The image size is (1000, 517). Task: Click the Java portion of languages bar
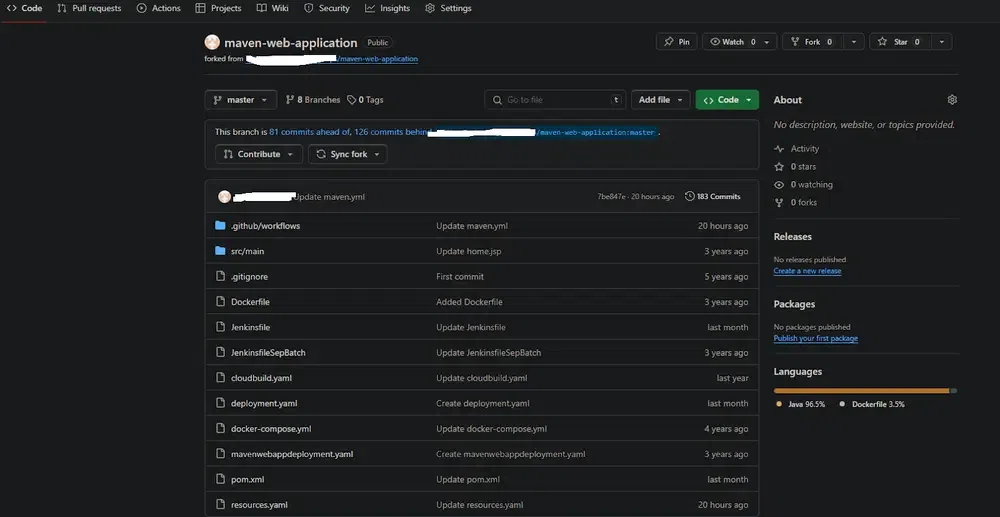coord(862,391)
